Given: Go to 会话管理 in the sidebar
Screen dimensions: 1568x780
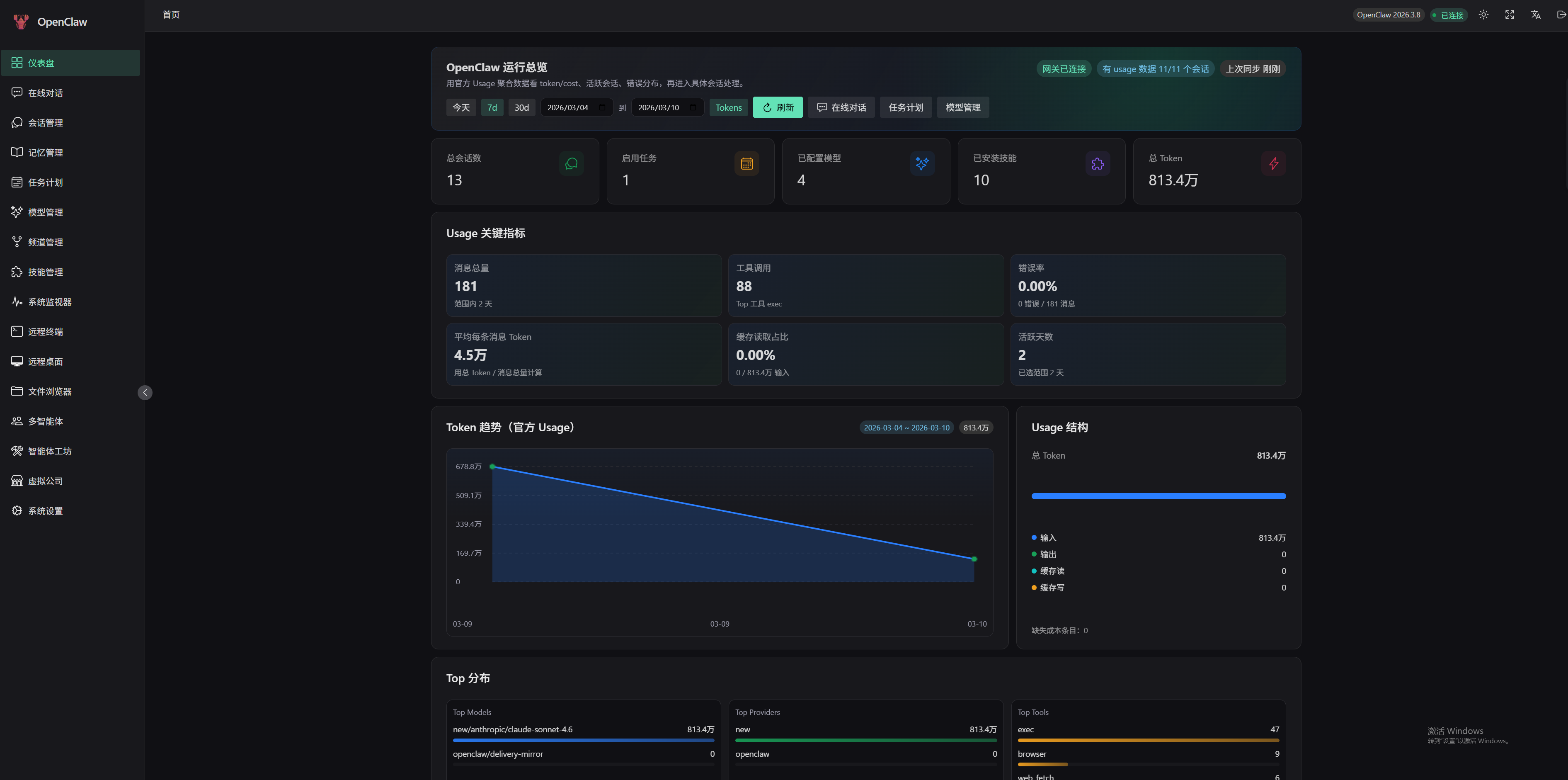Looking at the screenshot, I should pyautogui.click(x=70, y=122).
